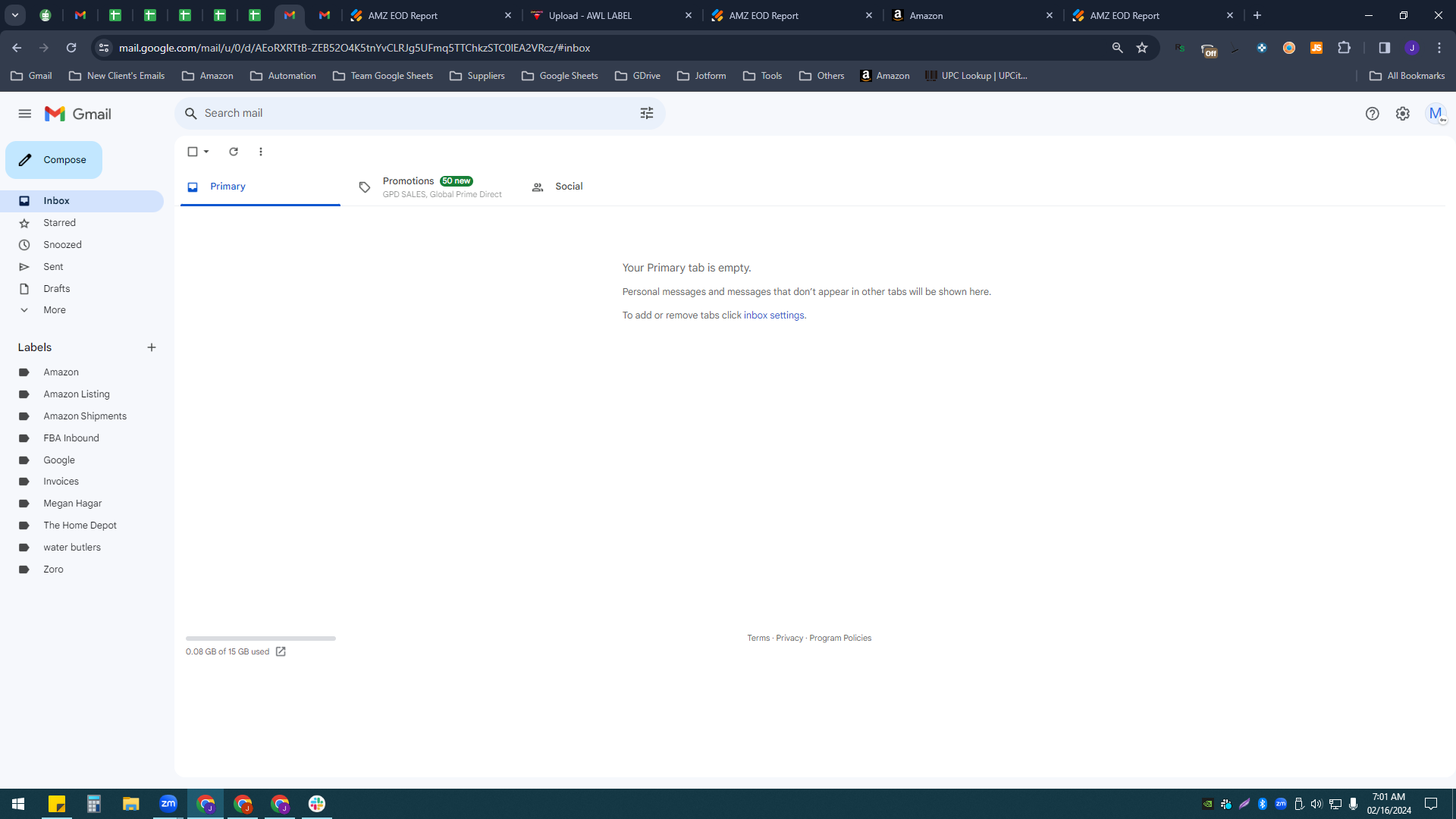Image resolution: width=1456 pixels, height=819 pixels.
Task: Open New Client's Emails bookmark folder
Action: 117,76
